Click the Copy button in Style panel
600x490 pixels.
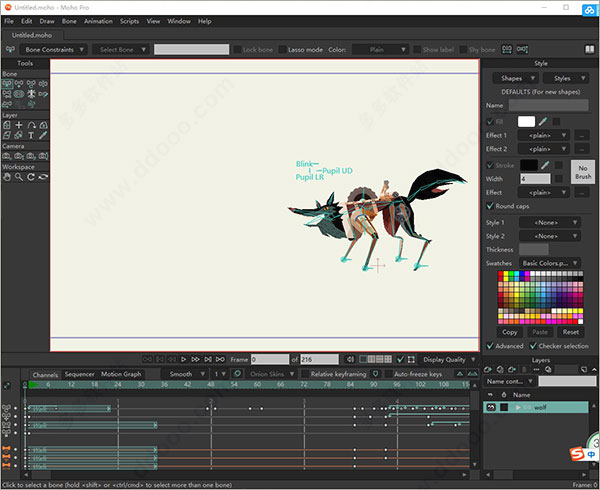point(509,332)
